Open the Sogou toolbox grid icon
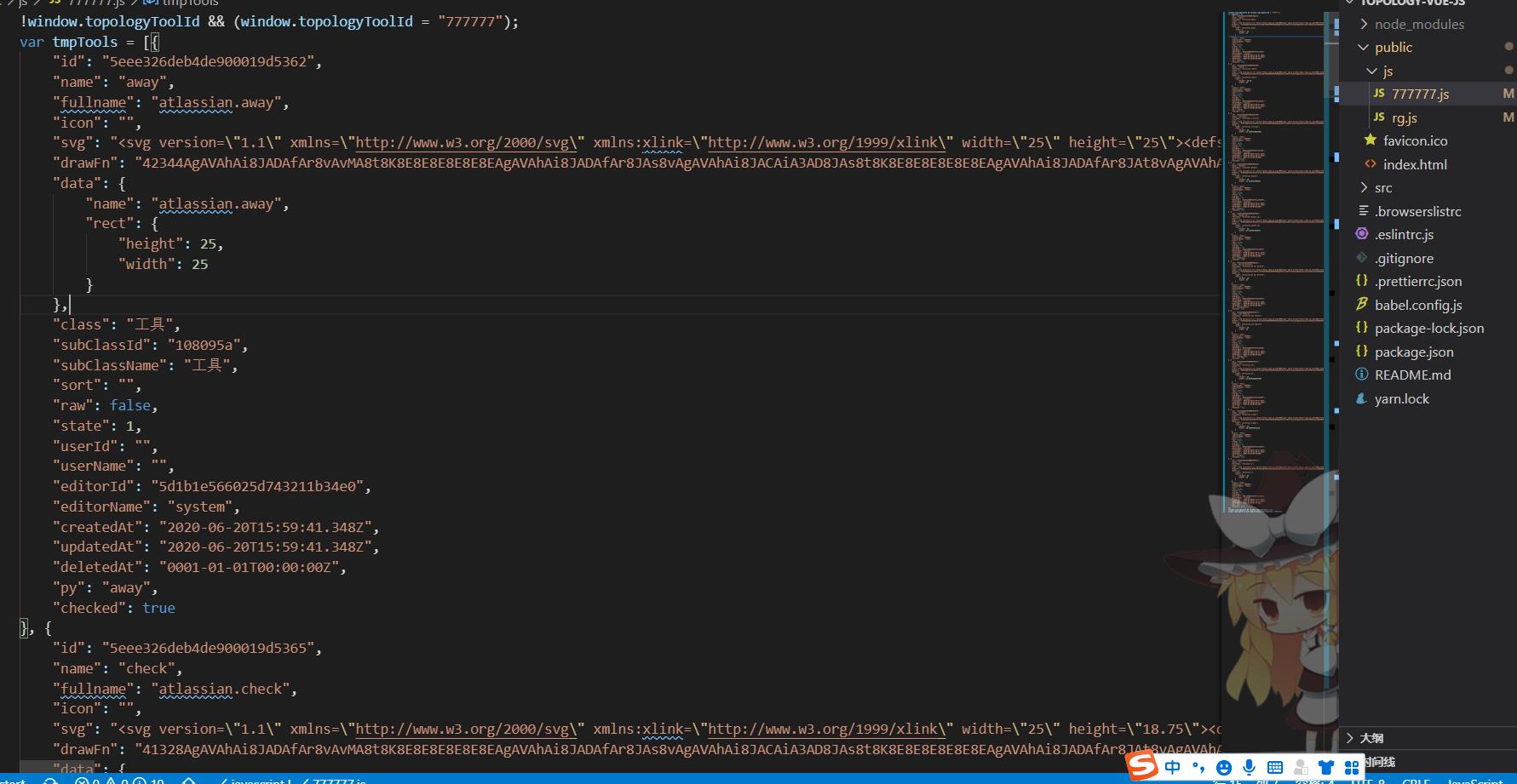 (1352, 768)
